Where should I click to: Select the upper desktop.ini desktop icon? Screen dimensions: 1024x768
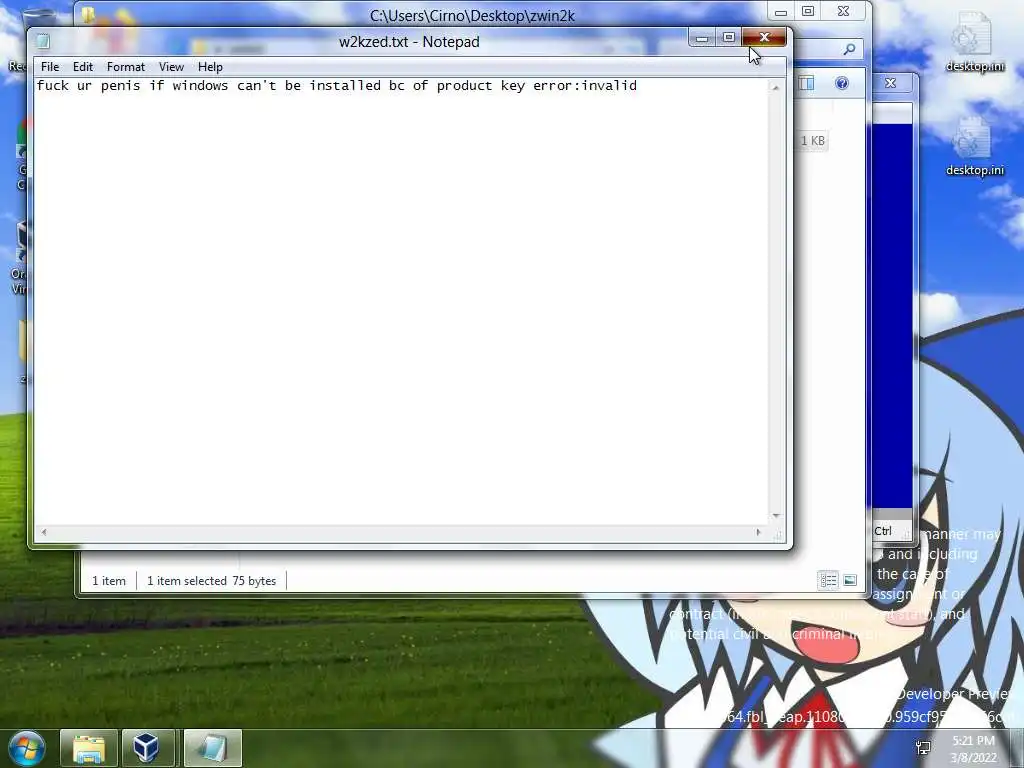coord(974,42)
